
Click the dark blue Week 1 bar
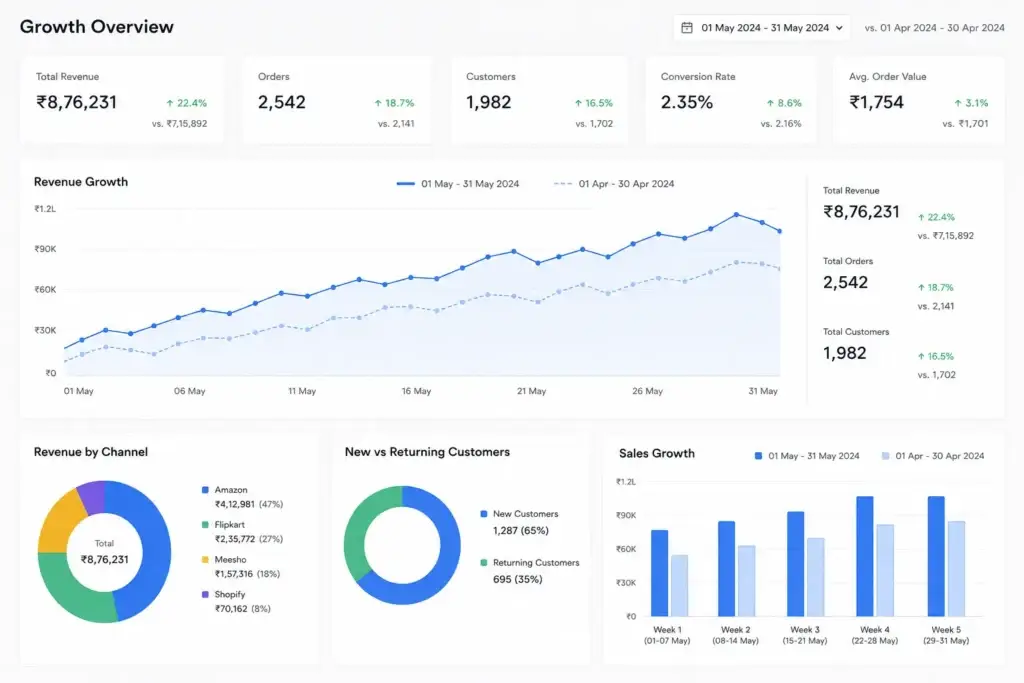click(x=660, y=573)
